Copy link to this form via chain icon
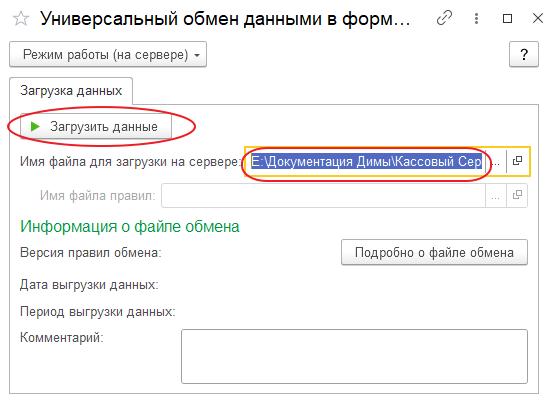The image size is (551, 401). [x=444, y=18]
